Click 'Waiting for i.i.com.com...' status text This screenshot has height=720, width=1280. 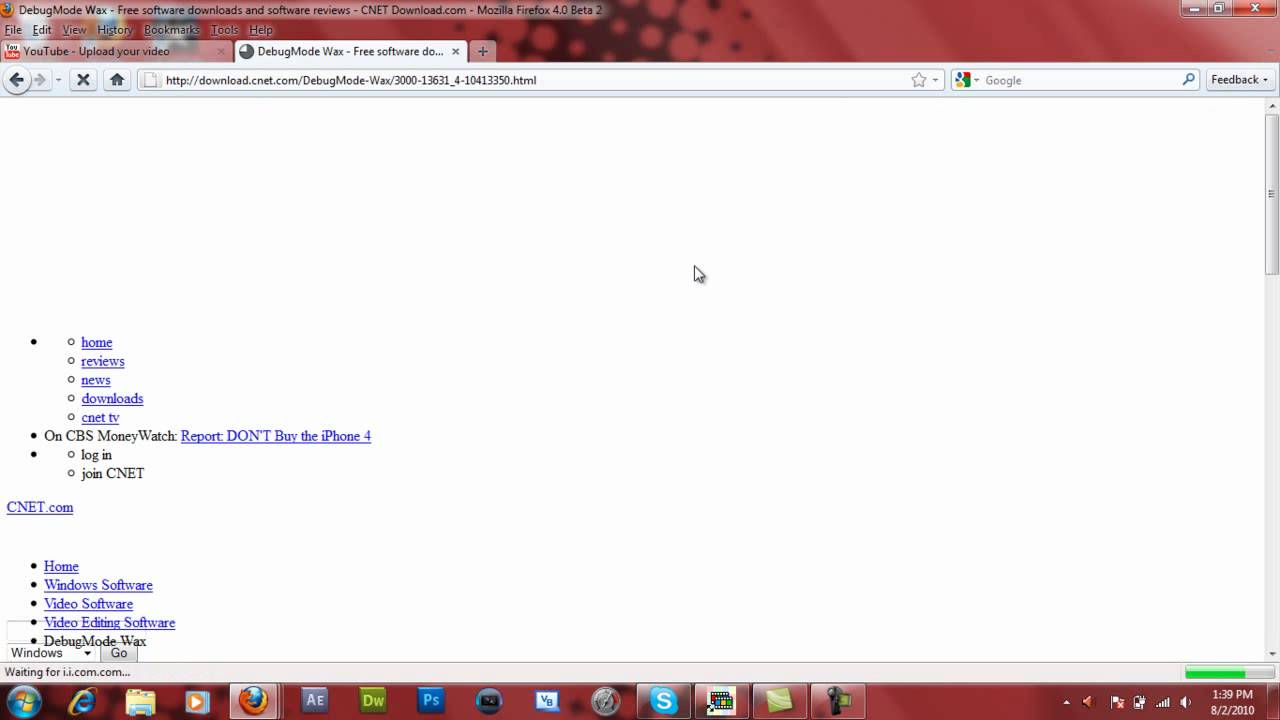click(68, 672)
